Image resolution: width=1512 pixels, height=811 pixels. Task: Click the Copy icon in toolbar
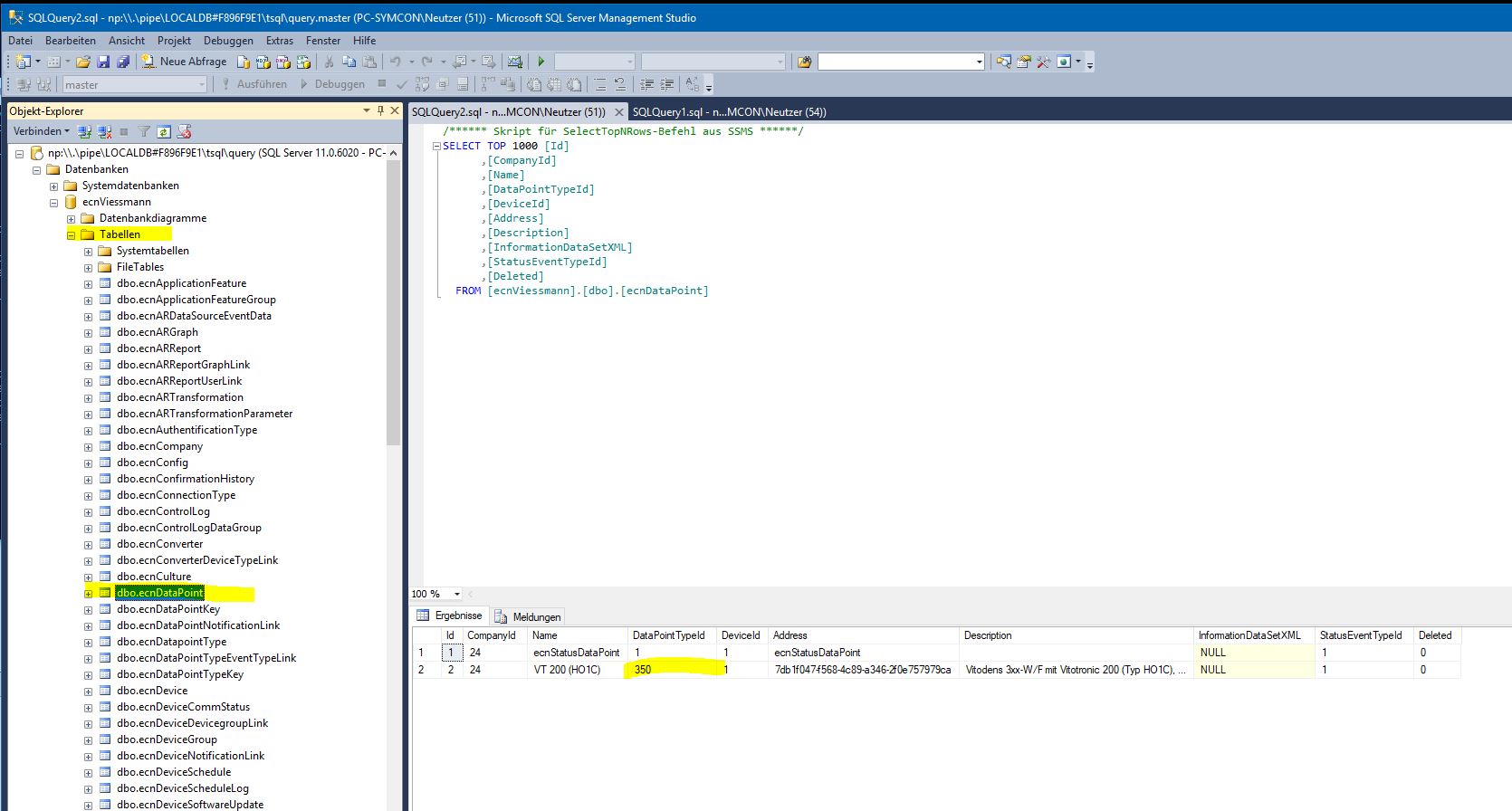[x=349, y=62]
